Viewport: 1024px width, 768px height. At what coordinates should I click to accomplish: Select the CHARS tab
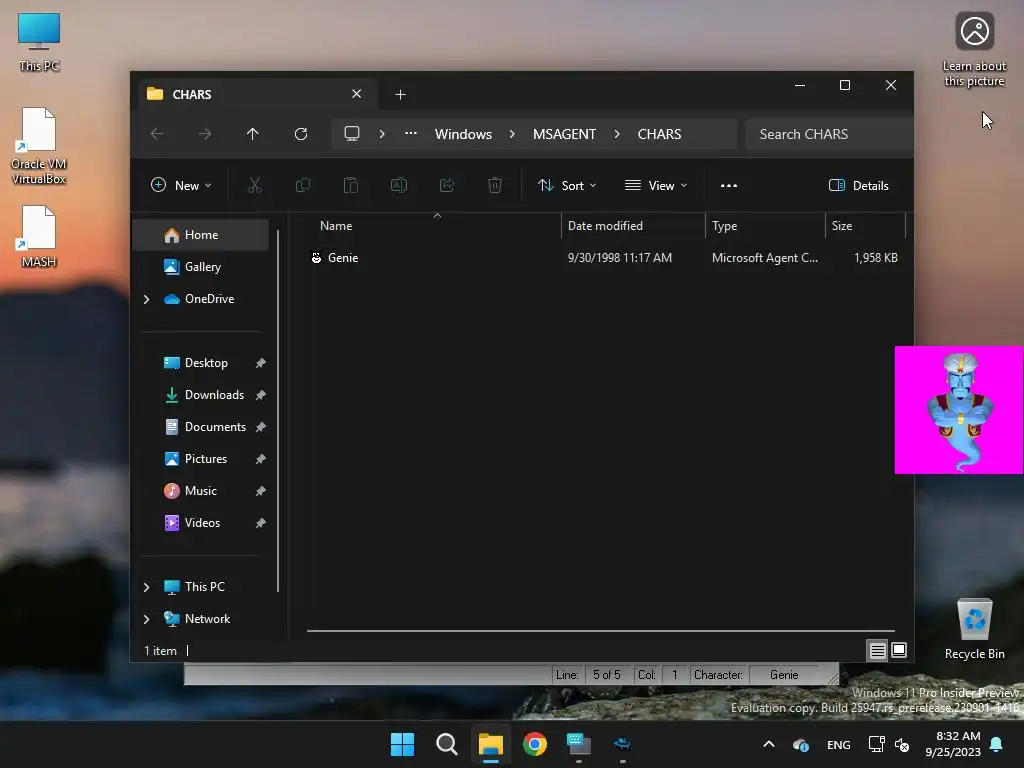(x=255, y=94)
